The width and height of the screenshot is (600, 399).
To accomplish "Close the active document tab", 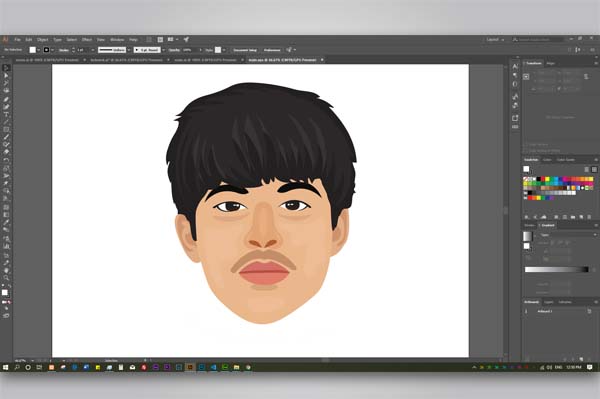I will pos(322,60).
